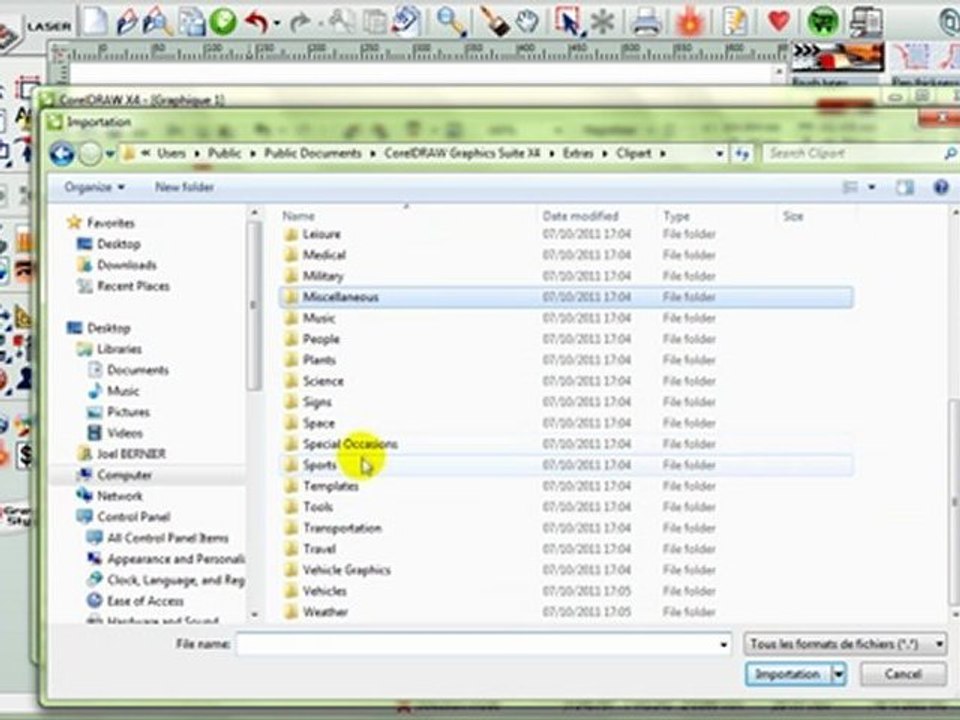
Task: Open the Importation button dropdown arrow
Action: (x=839, y=674)
